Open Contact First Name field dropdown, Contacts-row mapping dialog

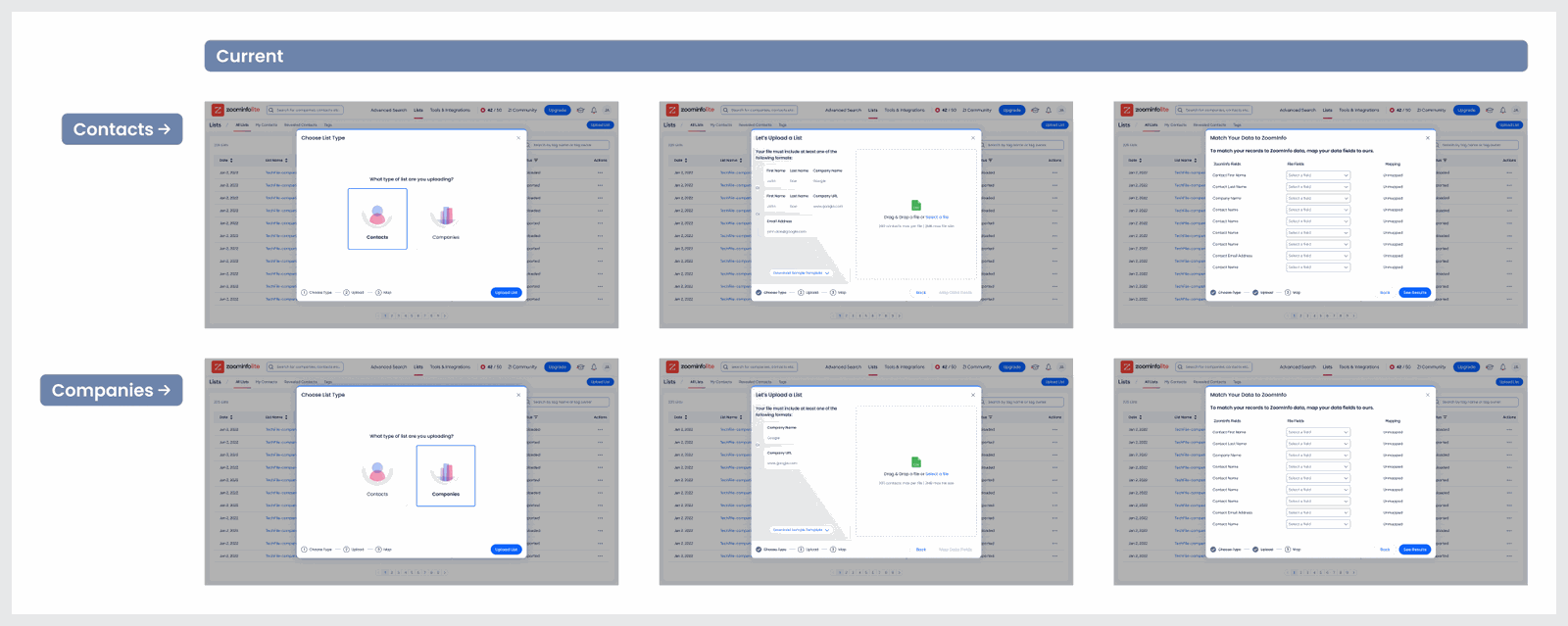coord(1318,175)
